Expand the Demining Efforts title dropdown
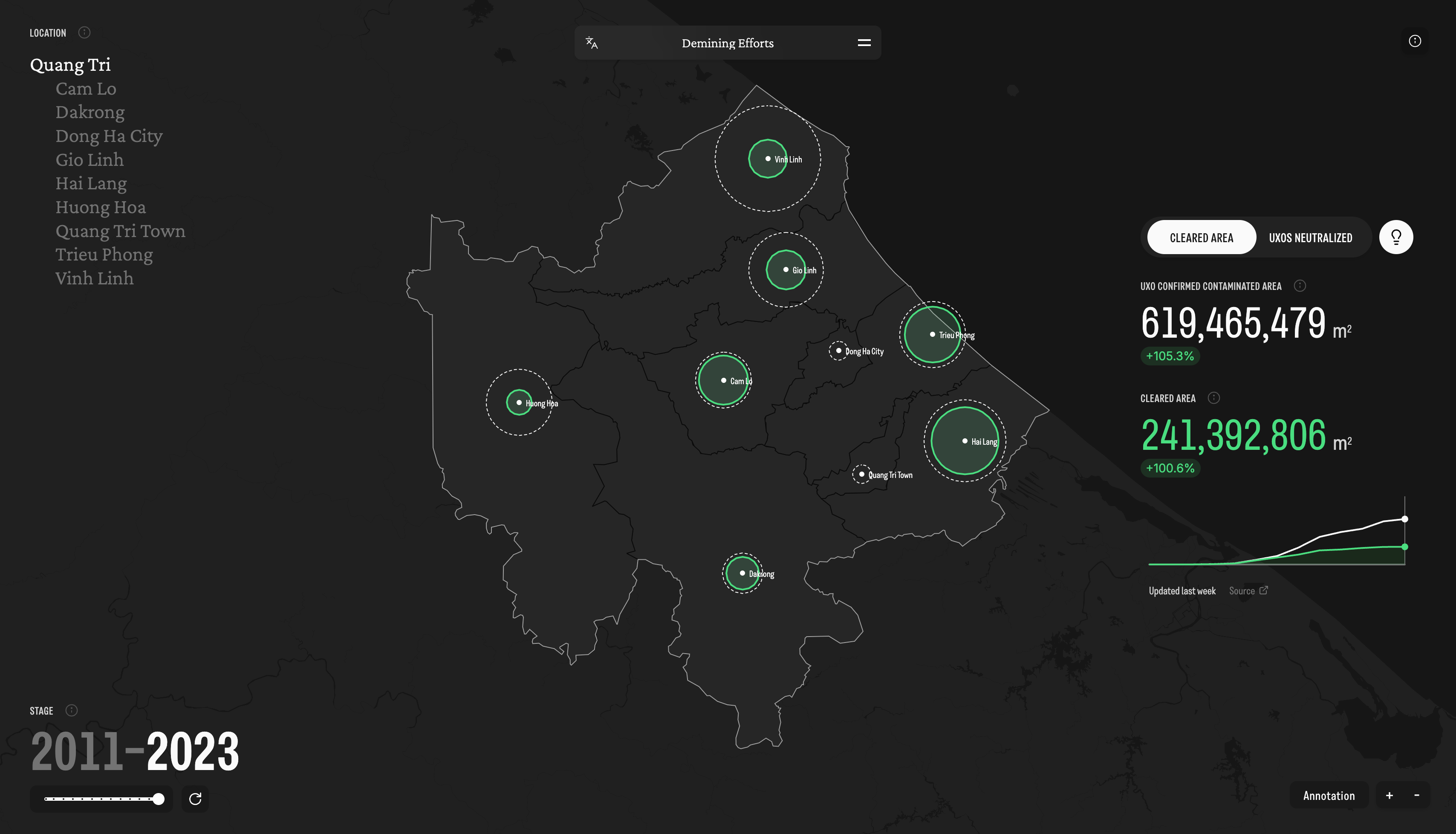The width and height of the screenshot is (1456, 834). [x=727, y=43]
